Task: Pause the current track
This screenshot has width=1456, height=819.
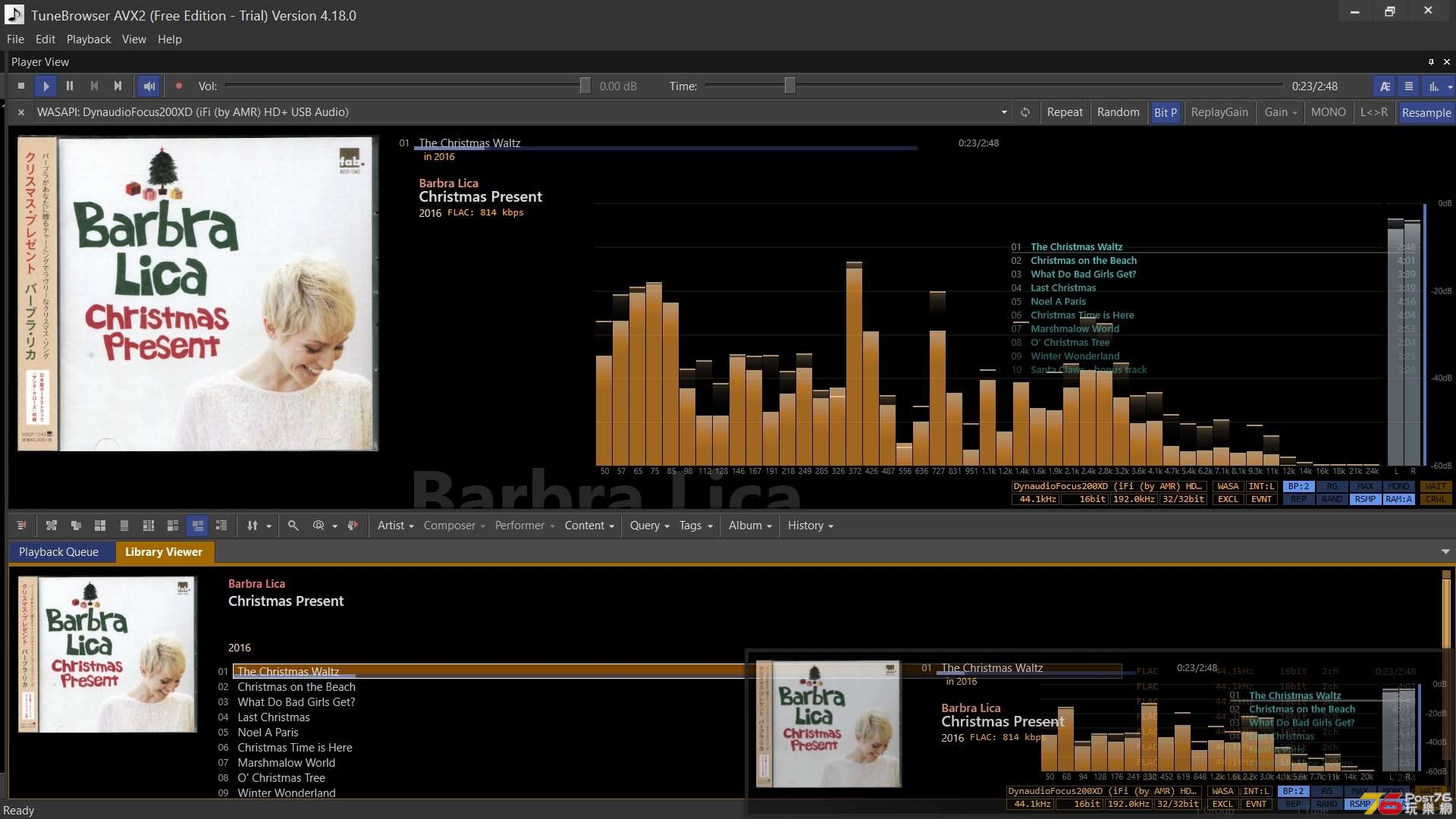Action: (x=70, y=86)
